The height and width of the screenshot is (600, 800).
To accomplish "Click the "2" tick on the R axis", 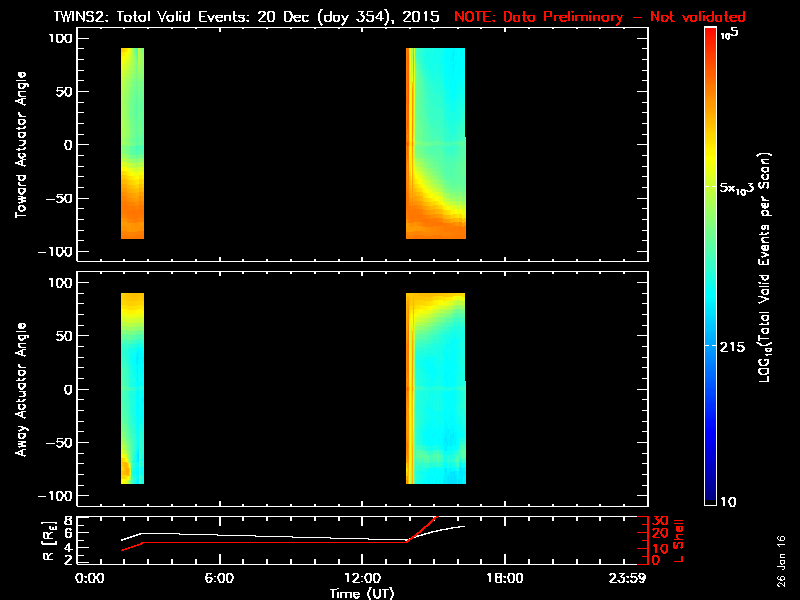I will pos(66,560).
